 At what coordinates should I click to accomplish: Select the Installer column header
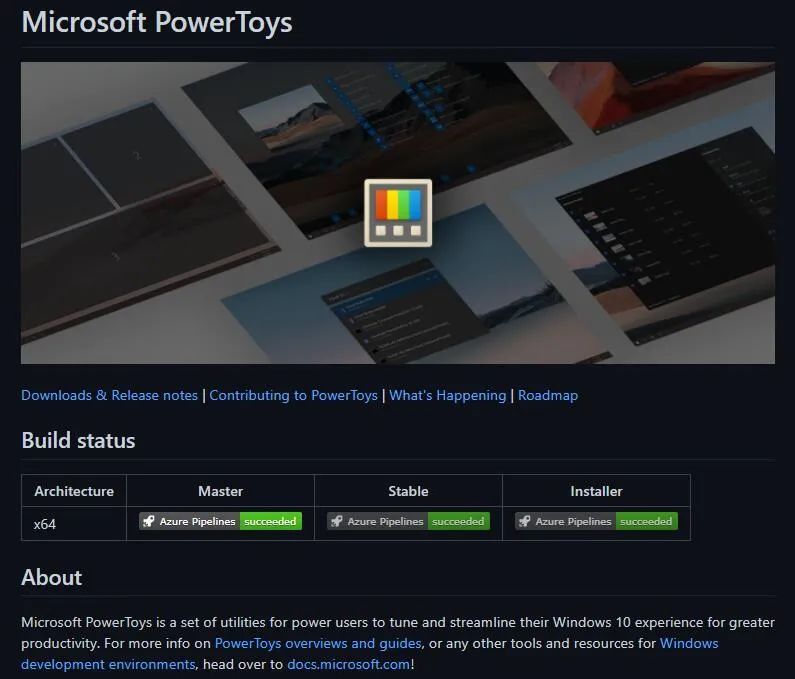pyautogui.click(x=596, y=491)
